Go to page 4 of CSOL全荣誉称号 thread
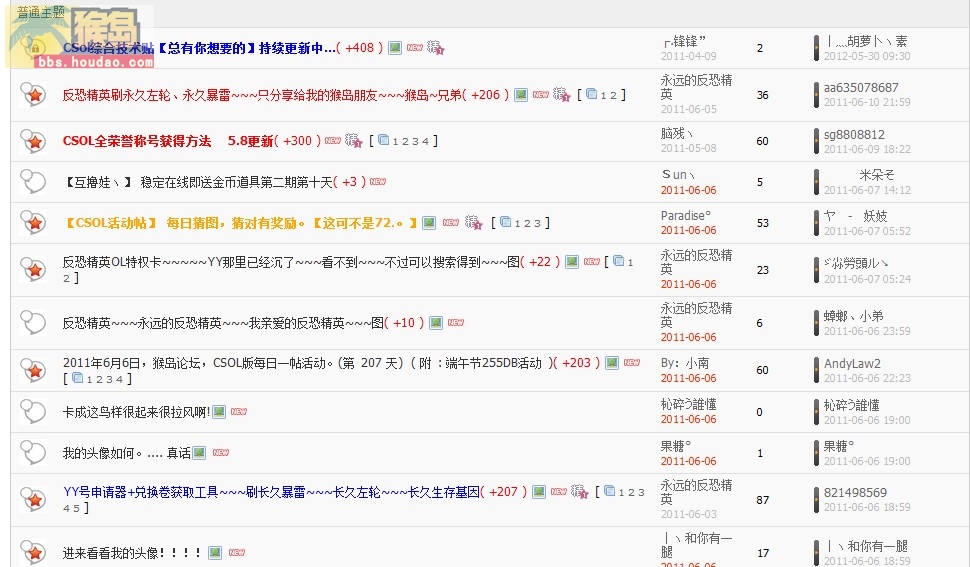Viewport: 970px width, 567px height. 425,142
